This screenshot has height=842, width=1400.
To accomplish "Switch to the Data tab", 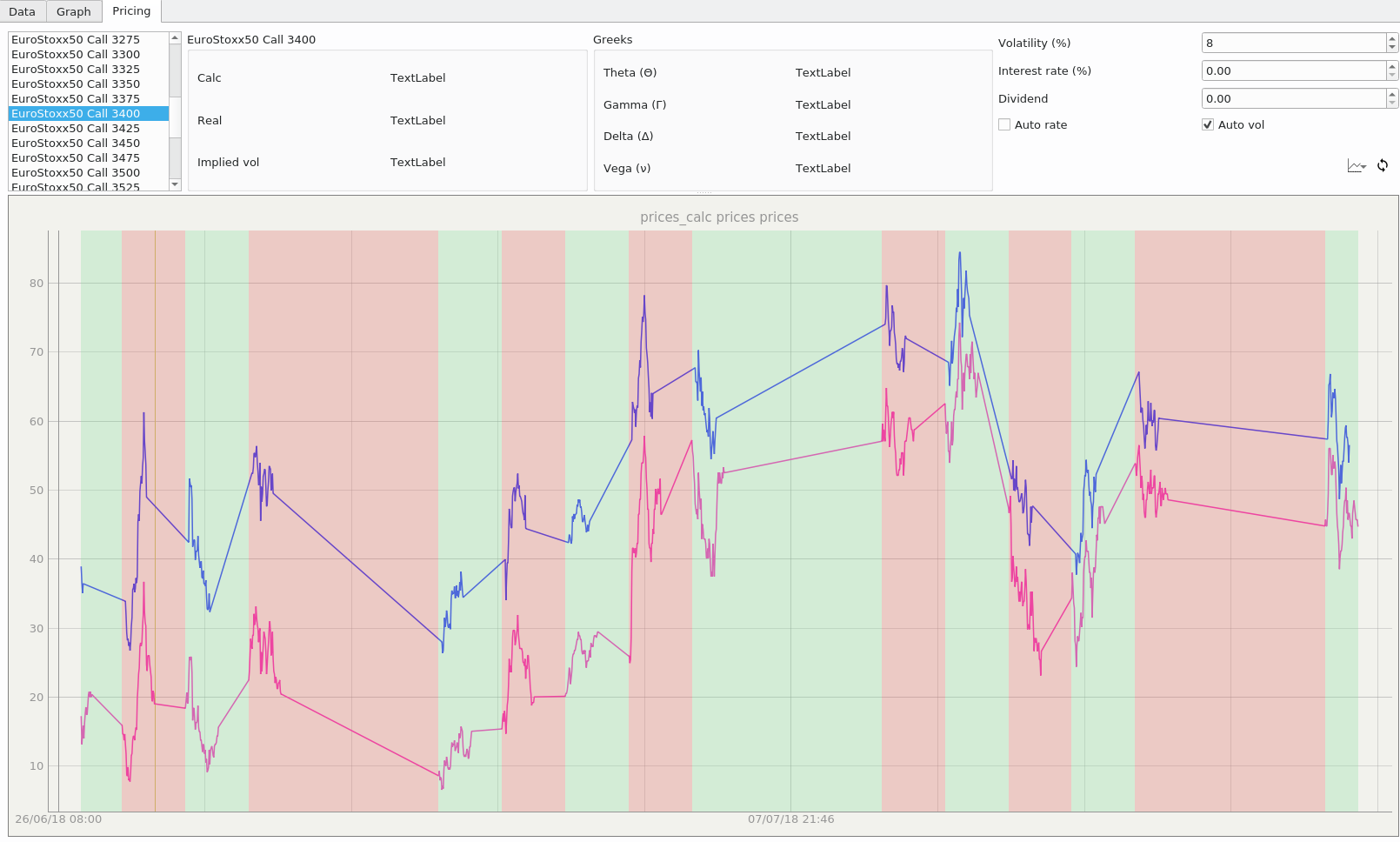I will click(x=23, y=11).
